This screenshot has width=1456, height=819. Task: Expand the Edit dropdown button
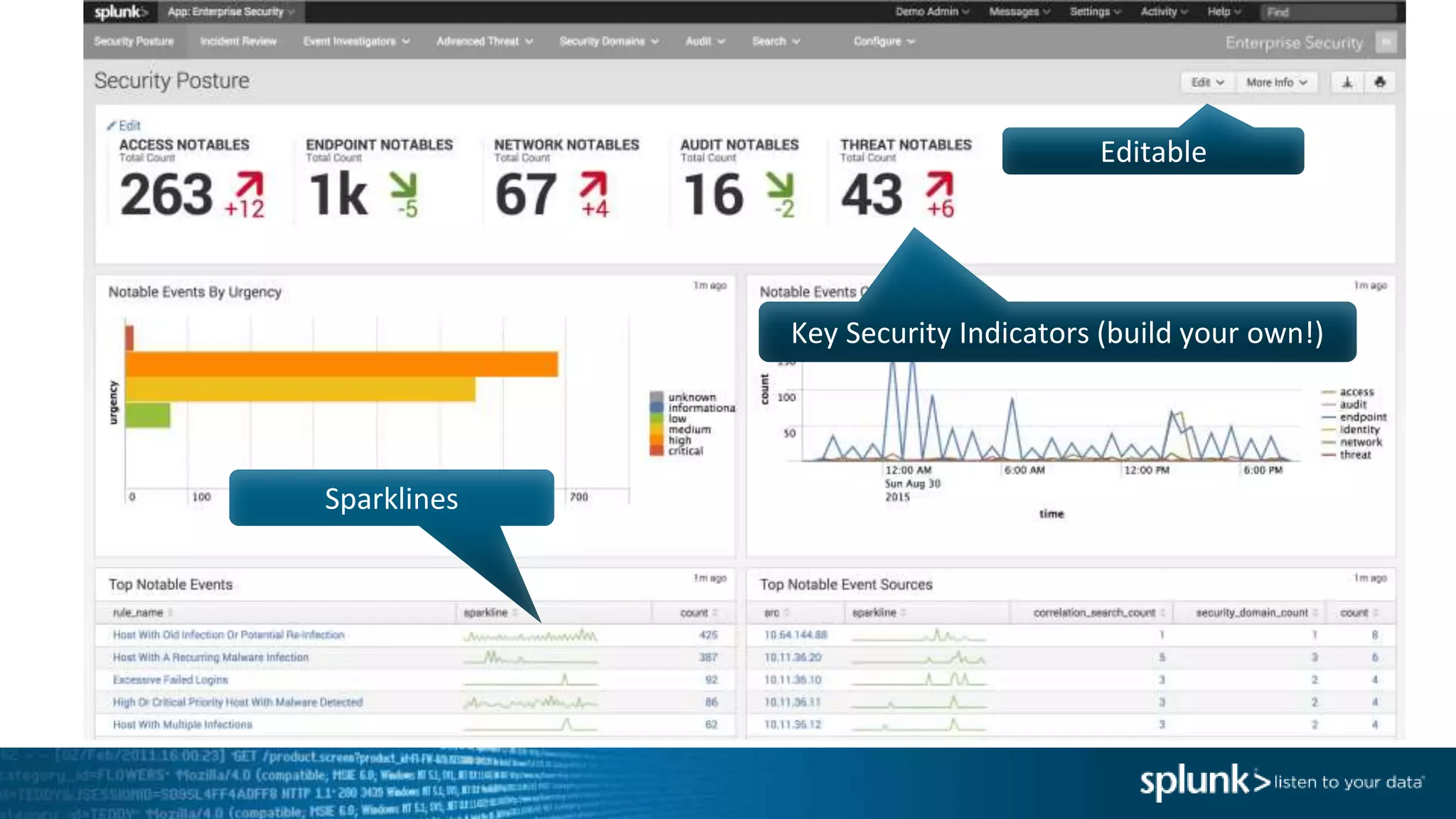tap(1208, 82)
